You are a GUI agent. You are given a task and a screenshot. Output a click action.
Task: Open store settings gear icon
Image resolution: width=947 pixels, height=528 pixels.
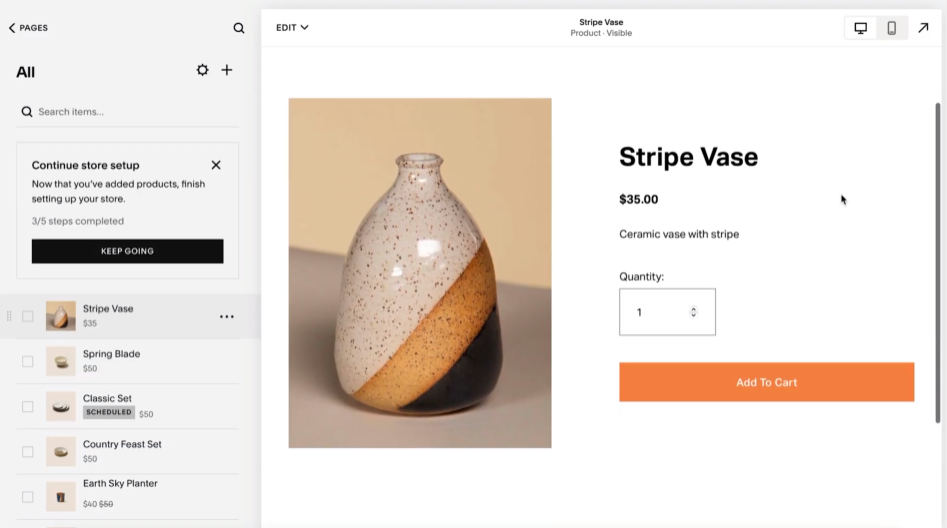[x=203, y=70]
